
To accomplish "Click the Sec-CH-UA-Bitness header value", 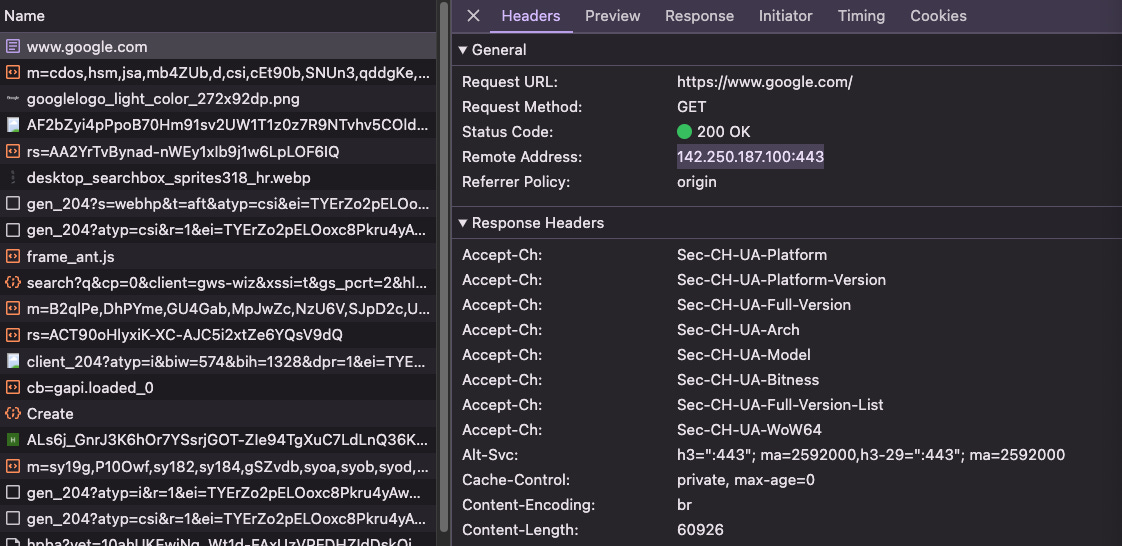I will click(x=748, y=380).
